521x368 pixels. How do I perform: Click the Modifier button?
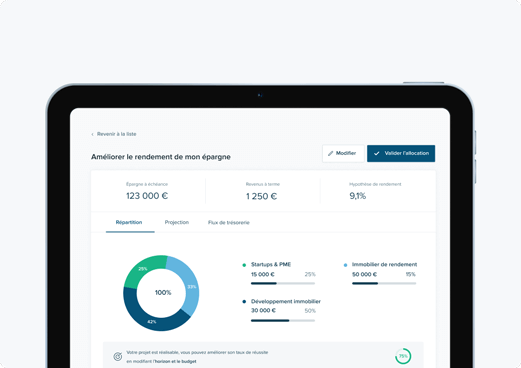[343, 153]
